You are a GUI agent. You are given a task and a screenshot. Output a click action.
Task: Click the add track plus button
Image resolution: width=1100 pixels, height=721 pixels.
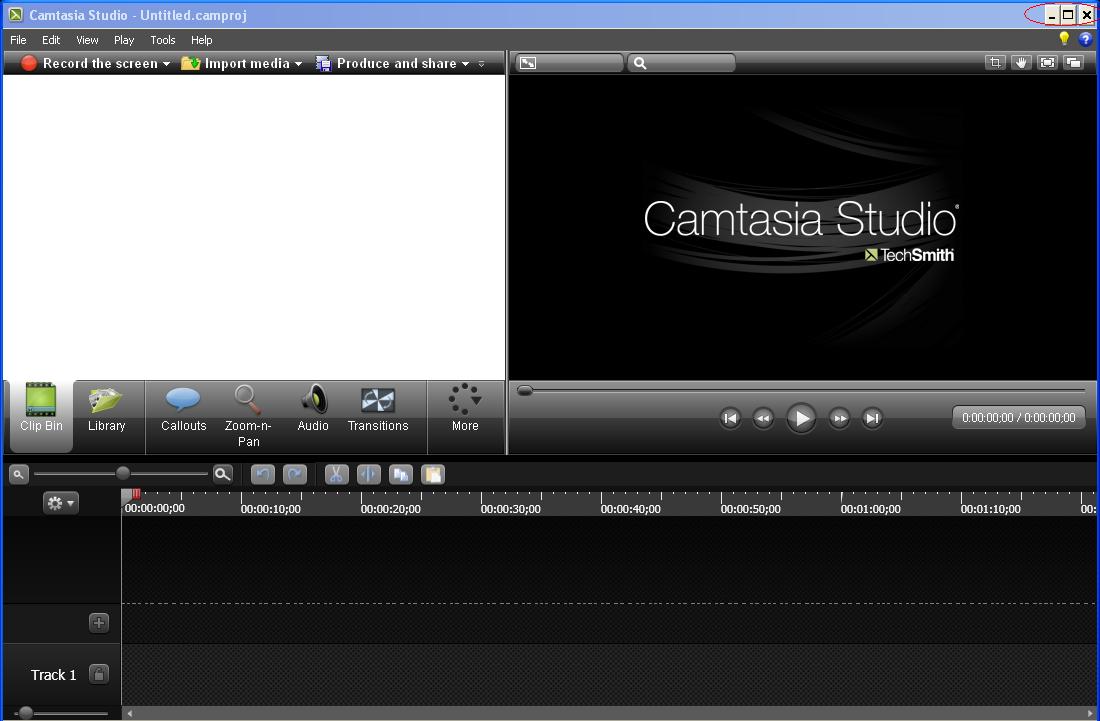pos(99,623)
